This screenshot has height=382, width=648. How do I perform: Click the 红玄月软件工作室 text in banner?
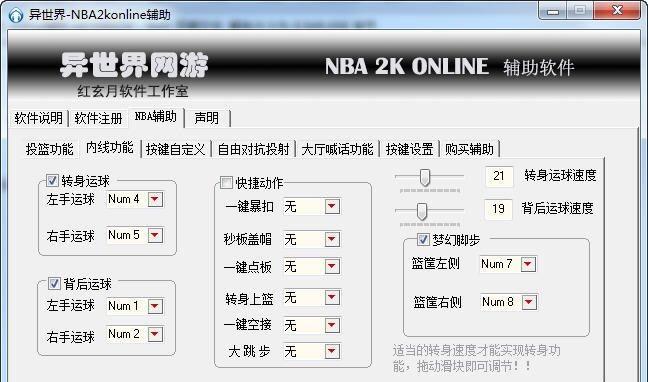(x=133, y=91)
